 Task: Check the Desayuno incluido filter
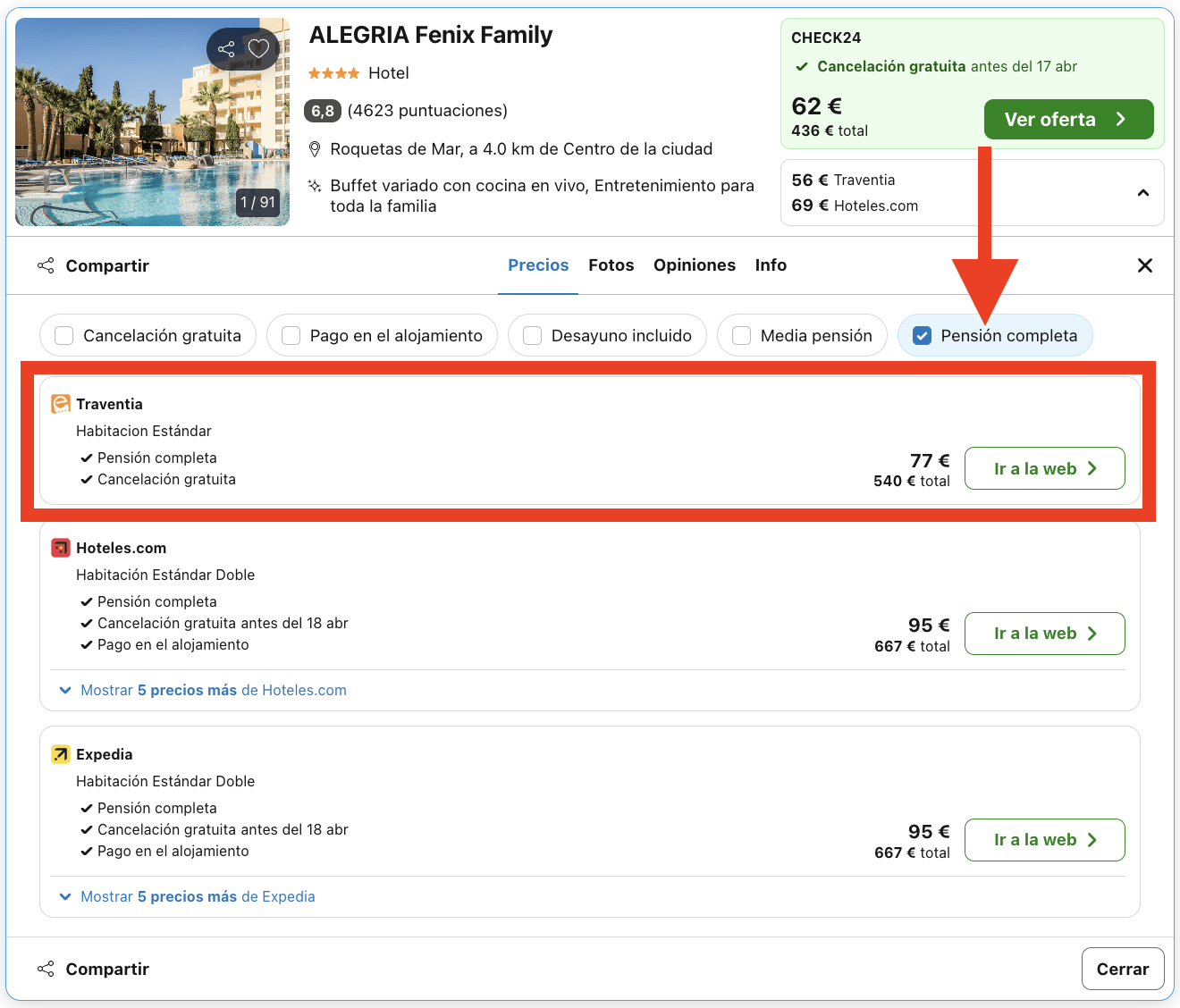532,336
